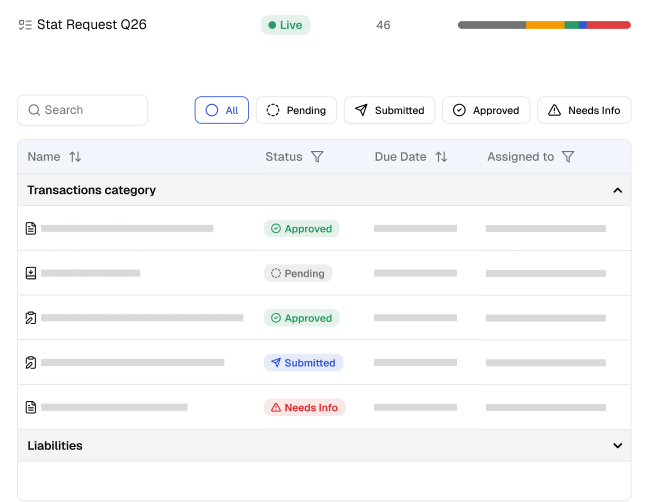Click the Name column header
Viewport: 649px width, 502px height.
(x=44, y=157)
